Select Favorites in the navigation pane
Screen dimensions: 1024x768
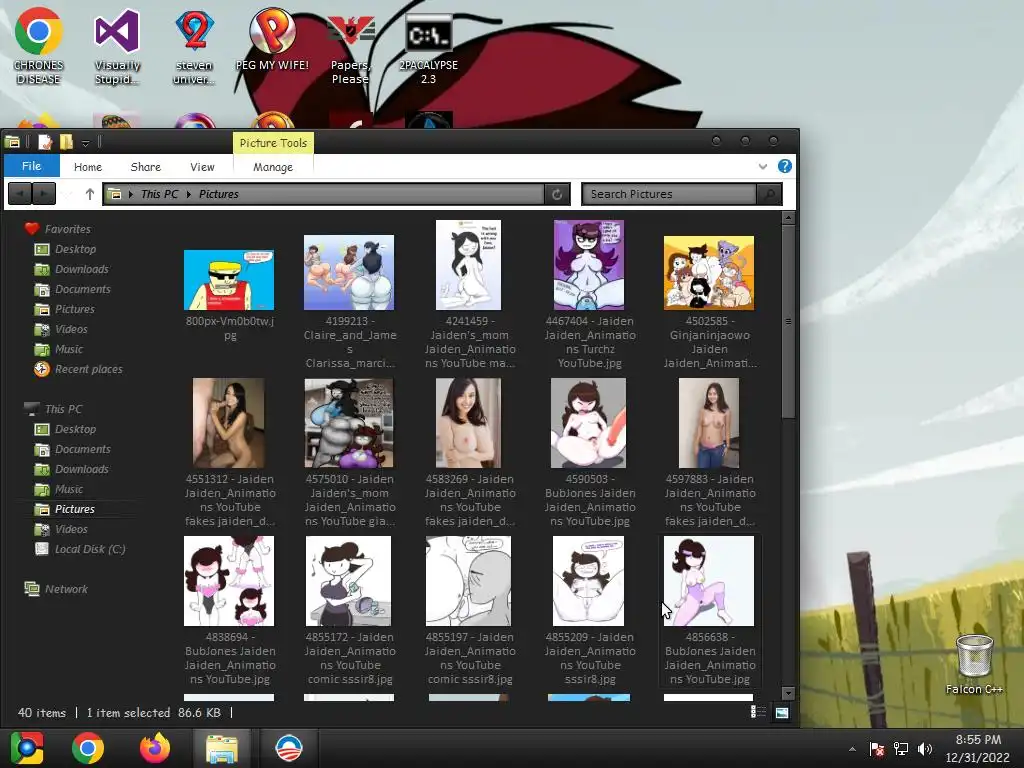coord(67,229)
